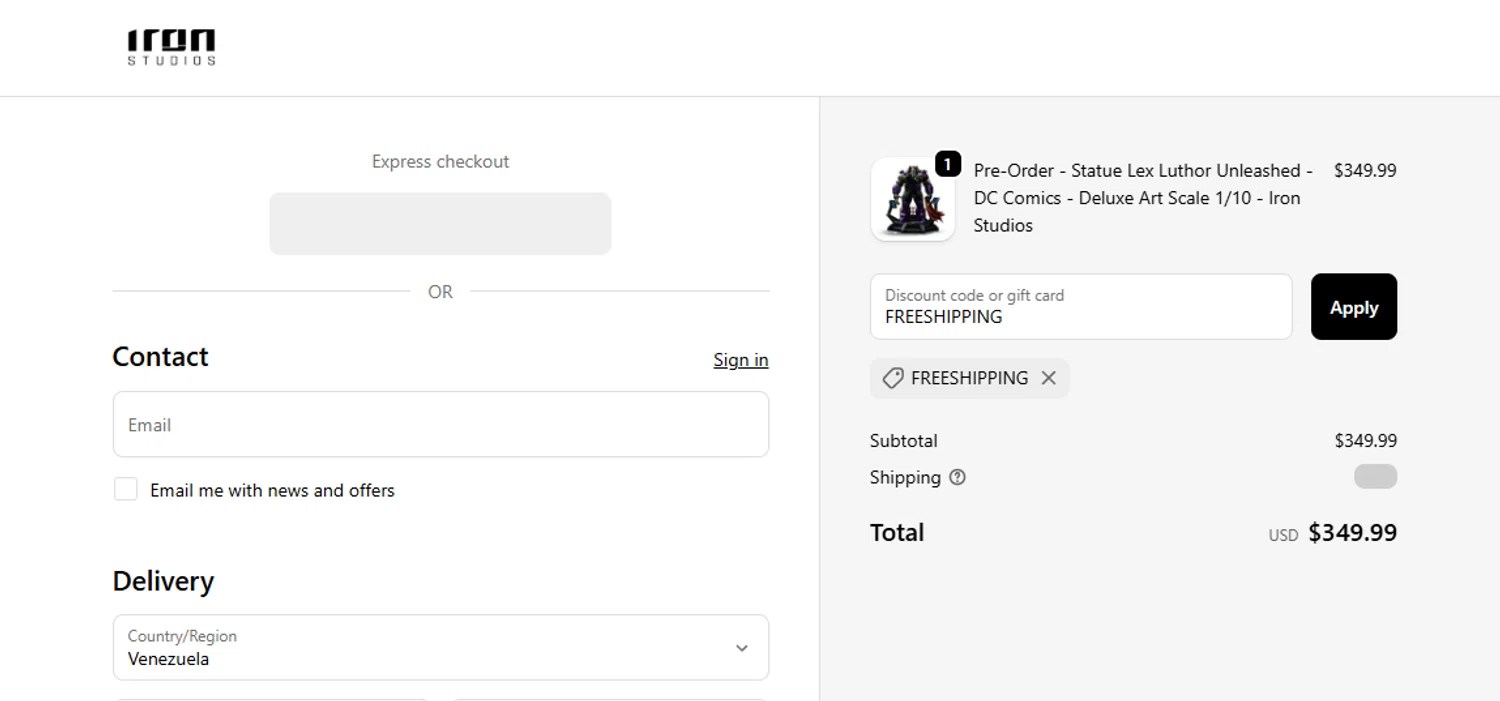Image resolution: width=1500 pixels, height=701 pixels.
Task: Click the Contact section heading
Action: point(160,357)
